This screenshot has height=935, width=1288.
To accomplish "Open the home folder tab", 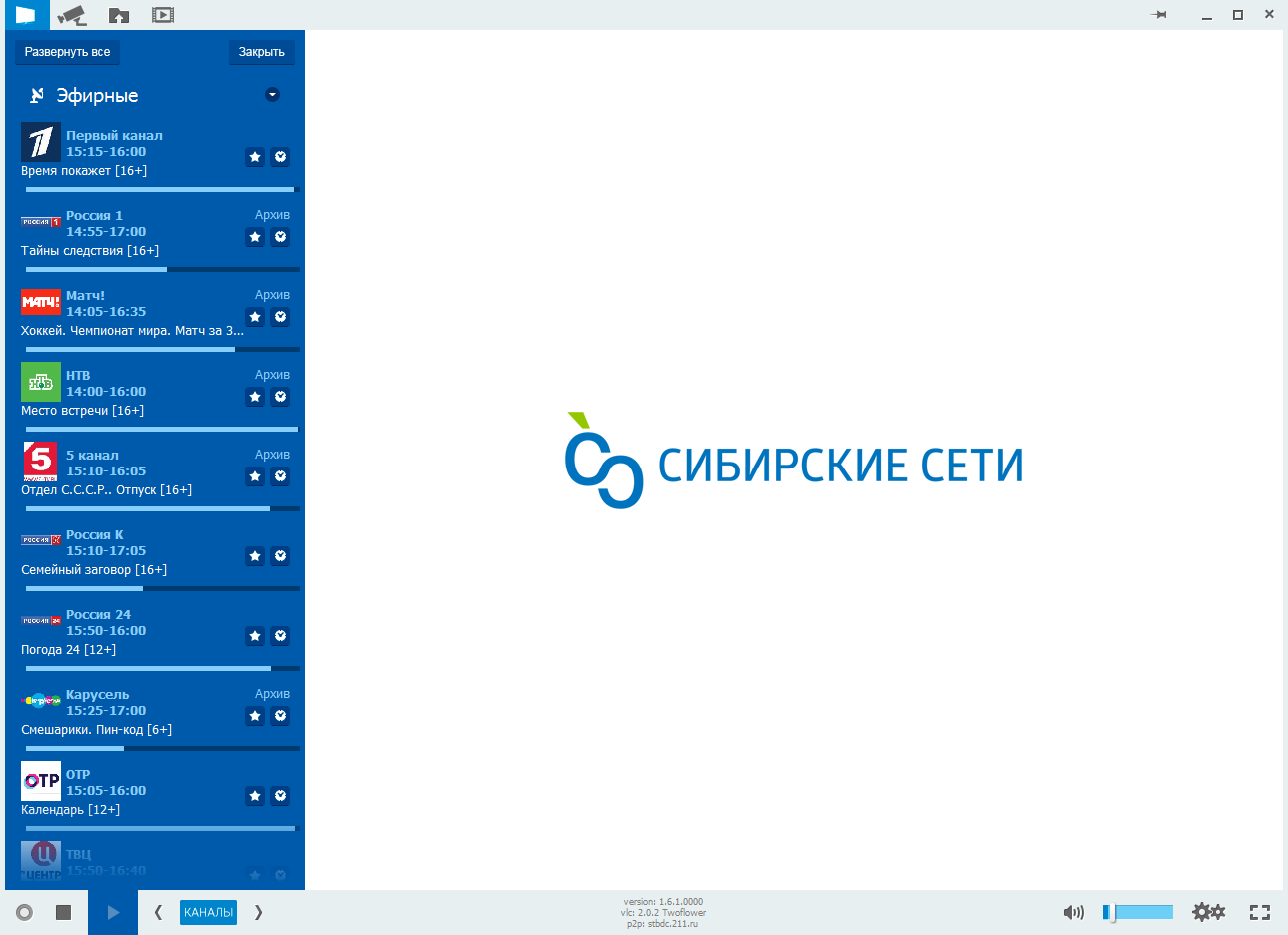I will [x=119, y=15].
